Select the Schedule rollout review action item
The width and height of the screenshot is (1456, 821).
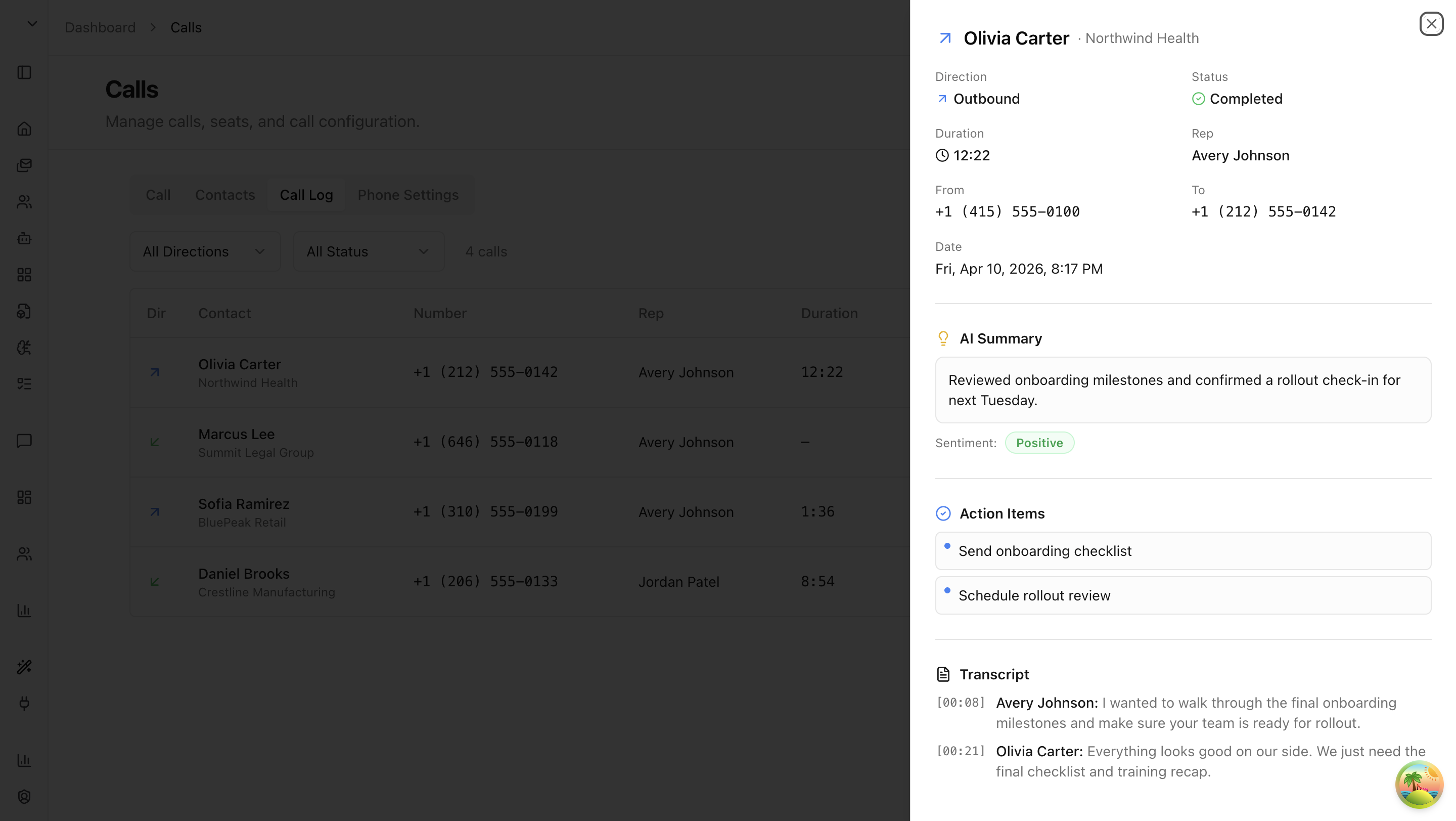[1182, 595]
